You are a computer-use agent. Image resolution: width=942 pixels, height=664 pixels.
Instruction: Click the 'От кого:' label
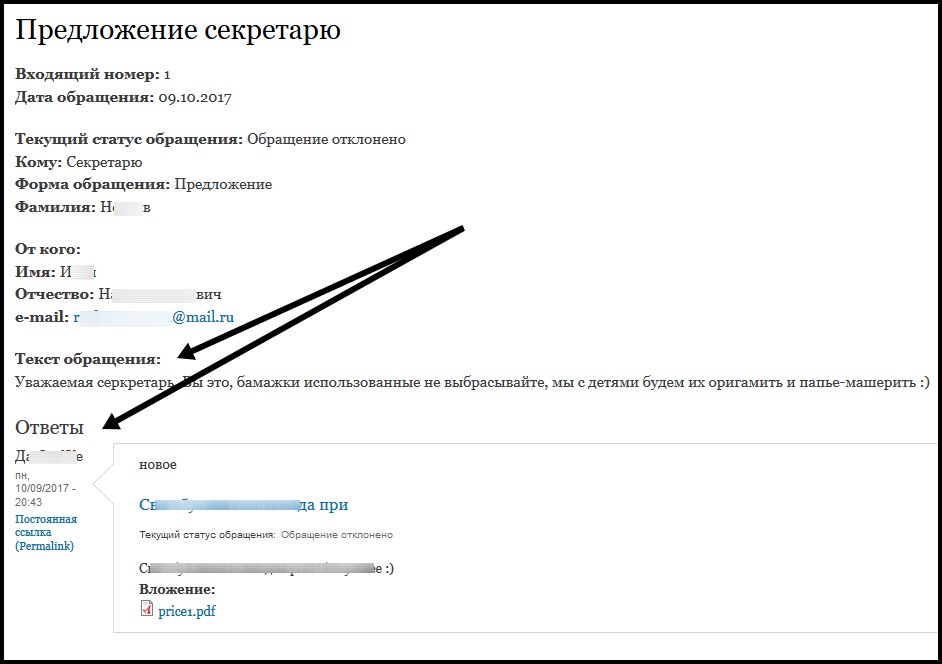coord(48,249)
